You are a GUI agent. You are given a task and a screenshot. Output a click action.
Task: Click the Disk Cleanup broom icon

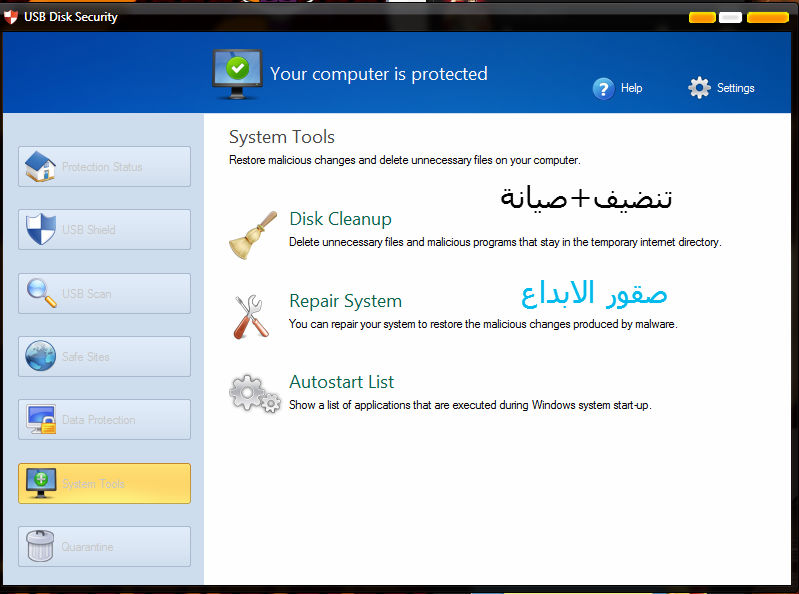pos(252,235)
